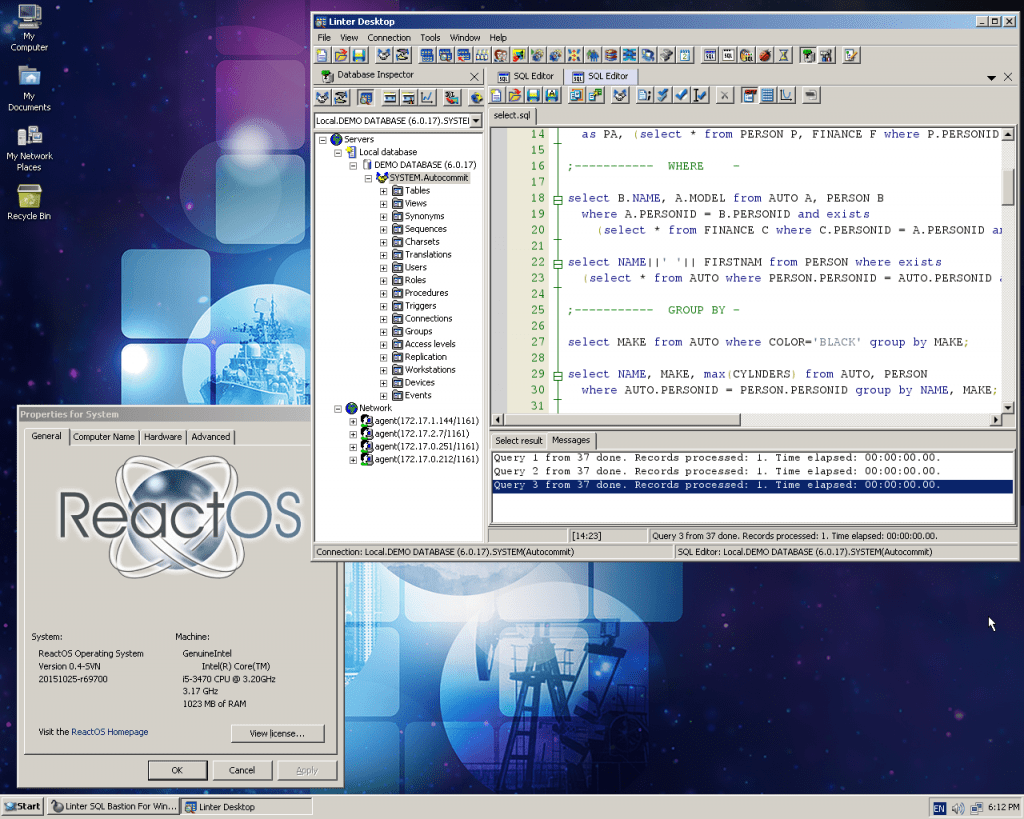Open the connection selector dropdown above the tree
This screenshot has height=819, width=1024.
tap(477, 120)
